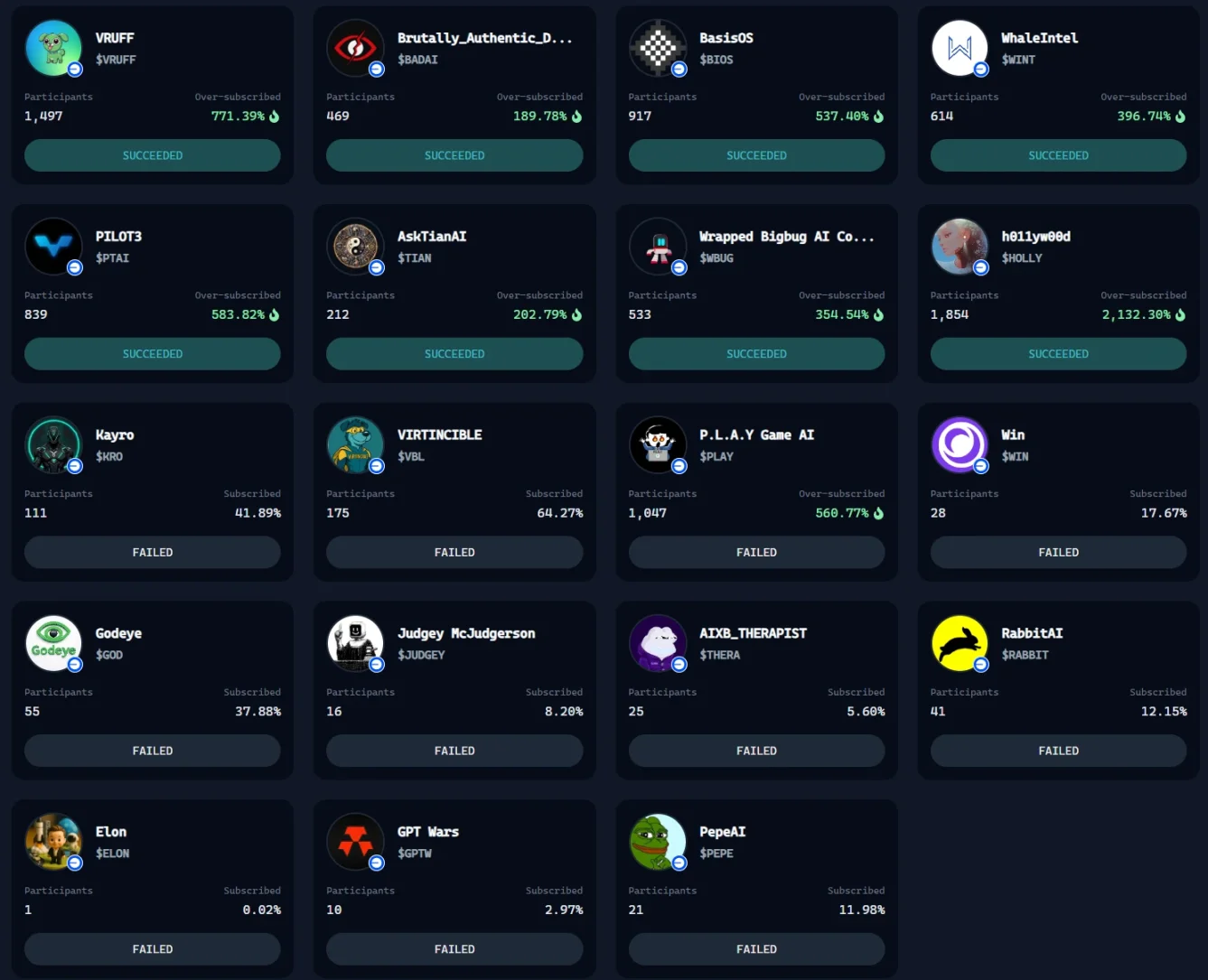Viewport: 1208px width, 980px height.
Task: Click the SUCCEEDED button under VRUFF
Action: pyautogui.click(x=153, y=155)
